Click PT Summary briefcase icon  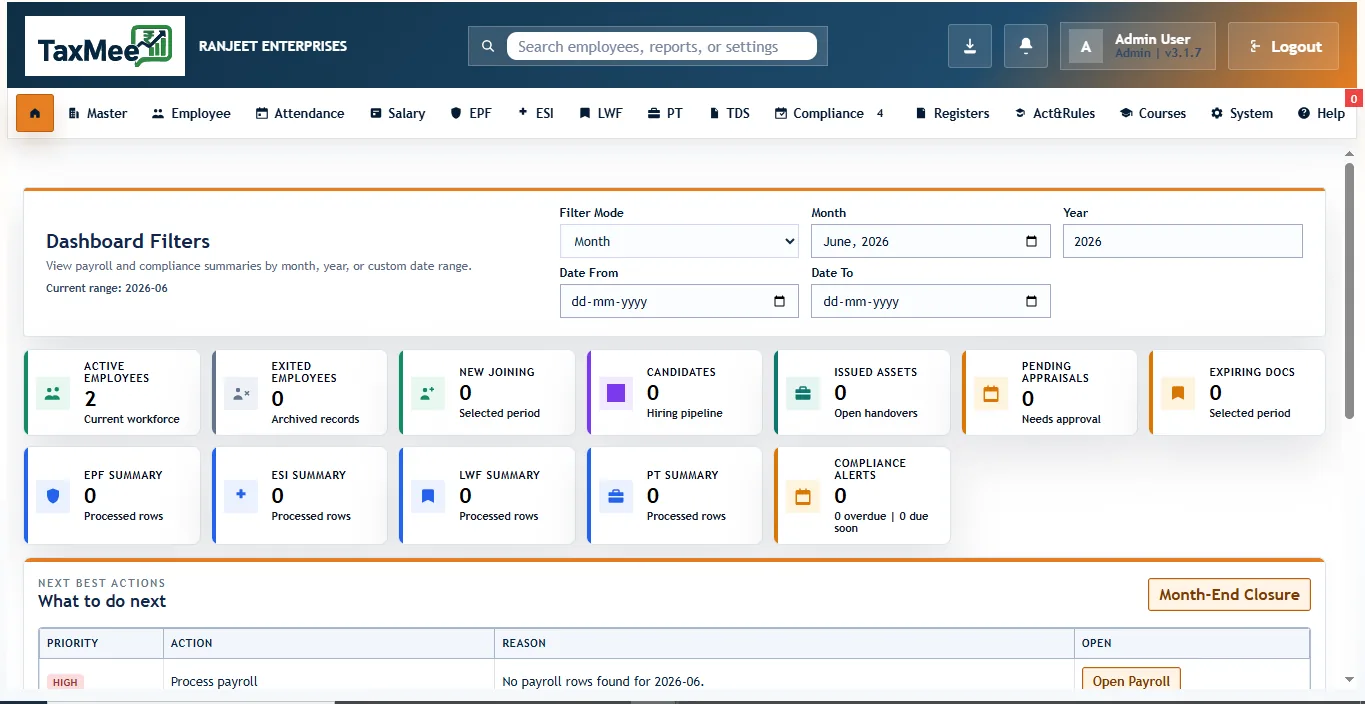pos(616,496)
